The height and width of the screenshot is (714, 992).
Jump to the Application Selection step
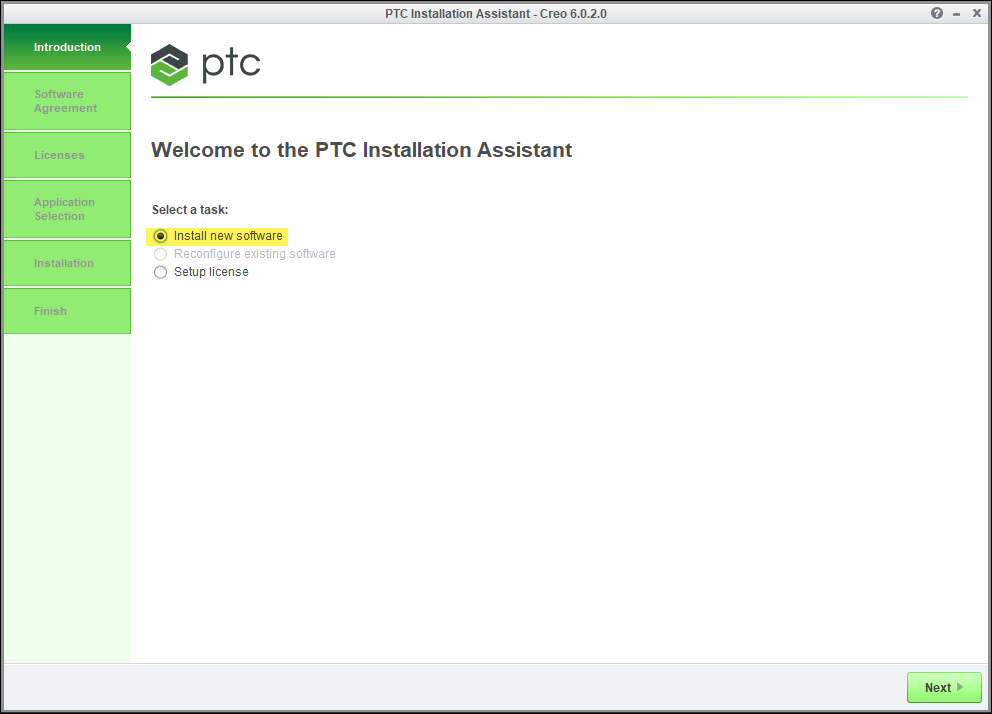click(x=66, y=209)
